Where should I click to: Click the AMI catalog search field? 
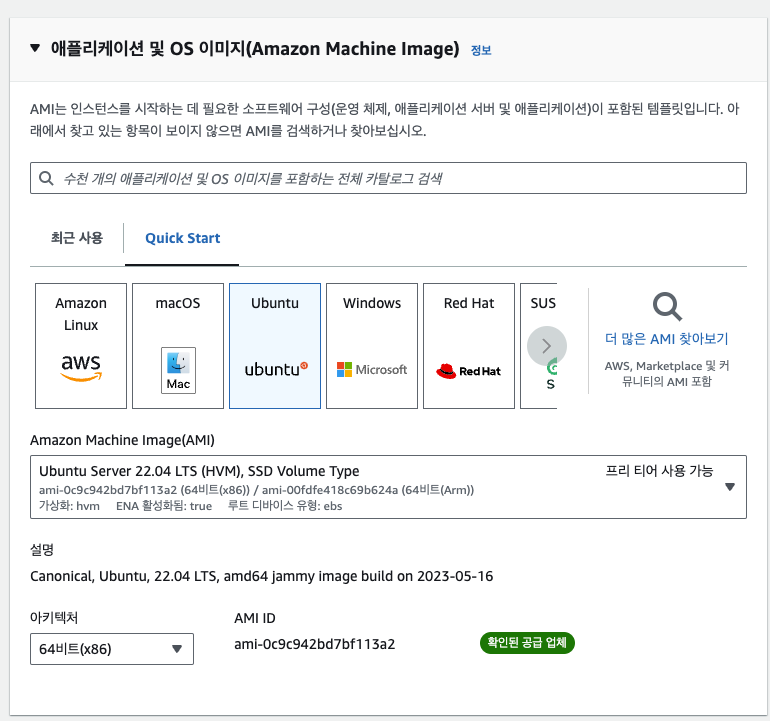[x=388, y=178]
